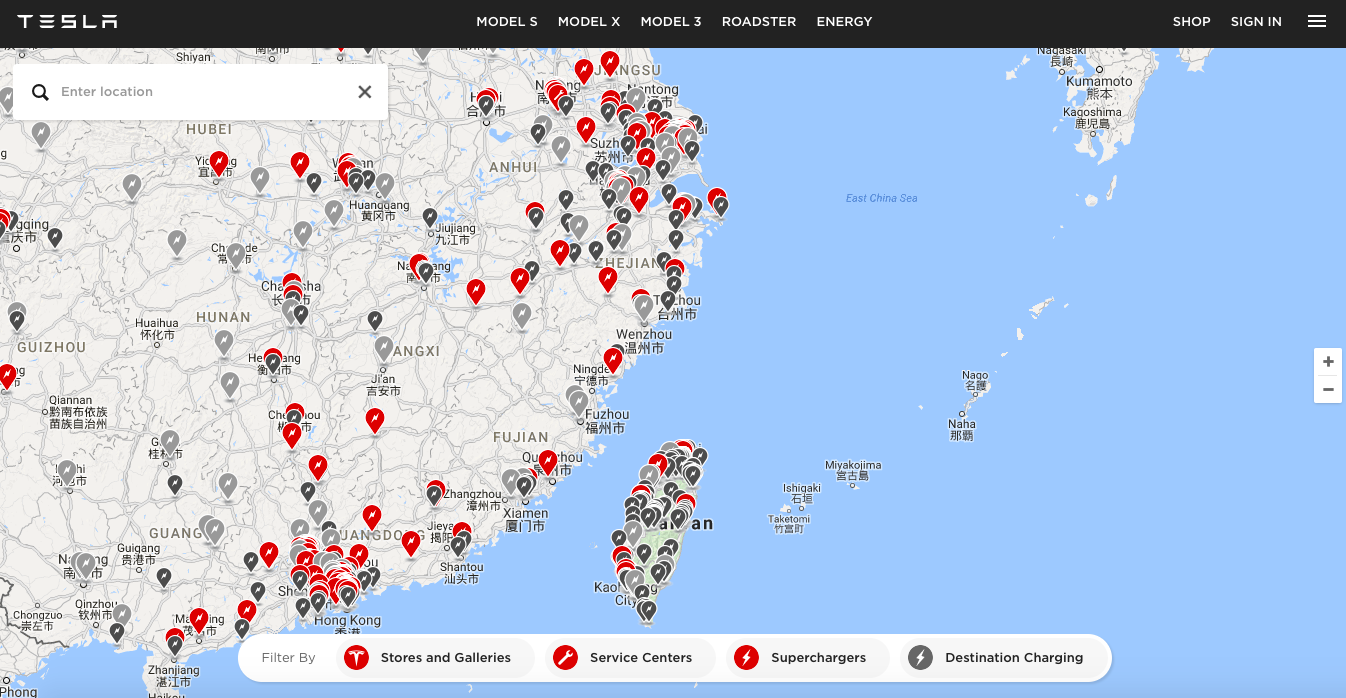Click the HUNAN province label
Screen dimensions: 1346x698
click(224, 317)
